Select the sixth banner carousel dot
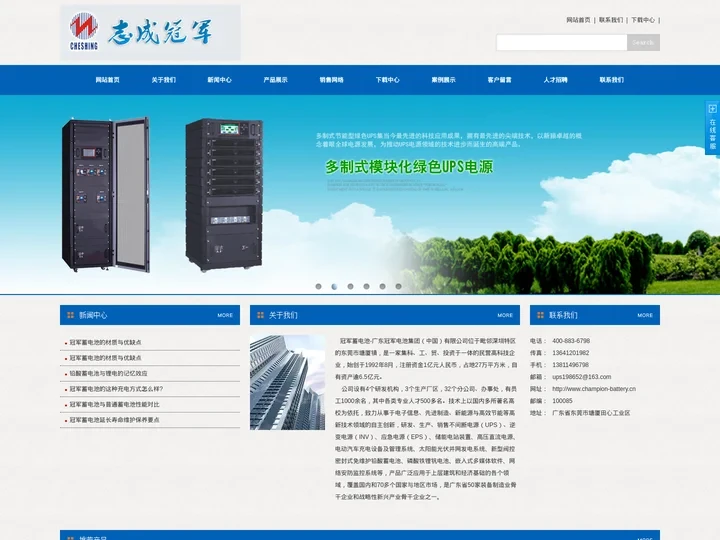The width and height of the screenshot is (720, 540). tap(399, 287)
